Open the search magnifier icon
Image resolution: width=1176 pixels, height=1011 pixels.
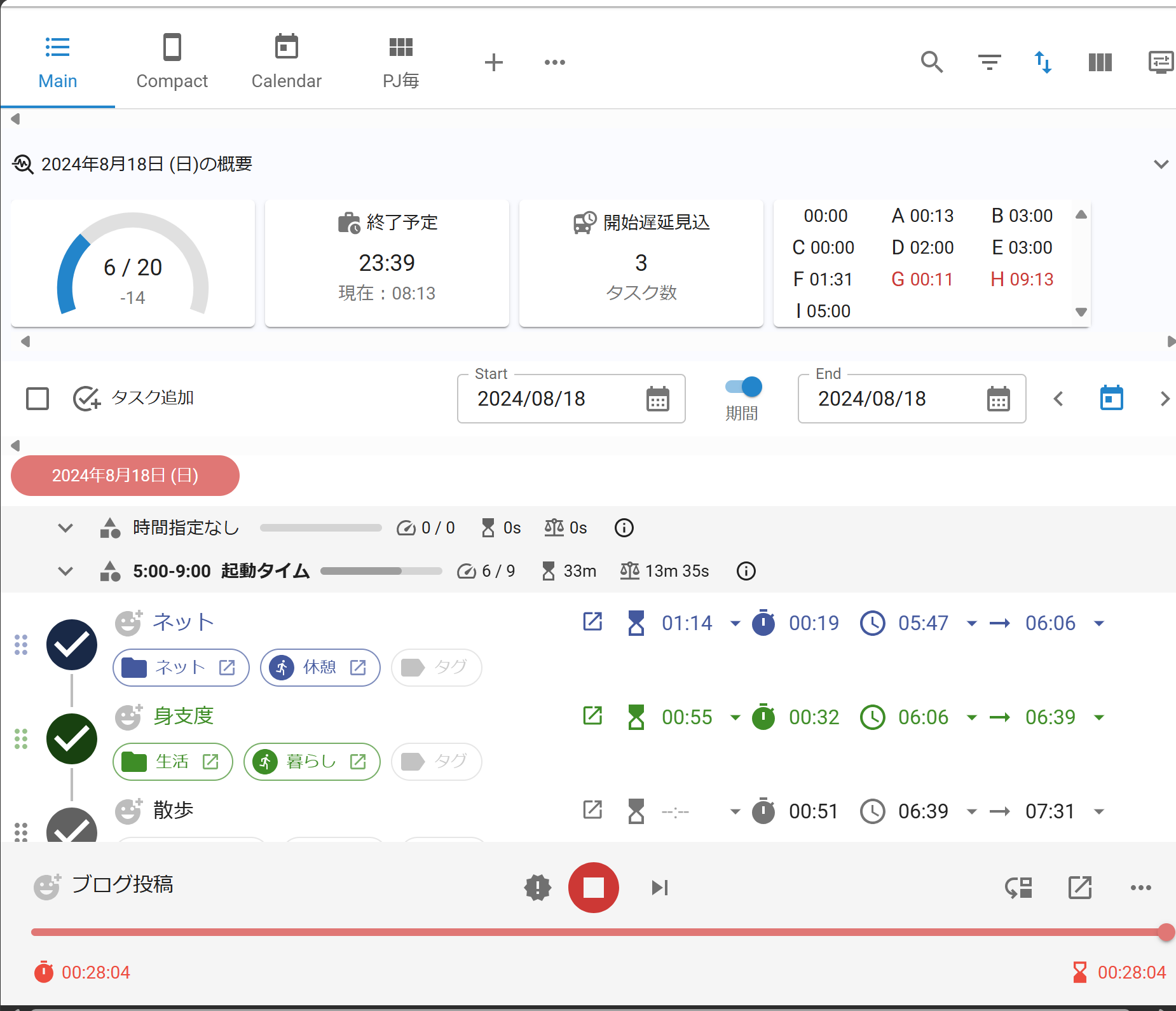click(932, 62)
